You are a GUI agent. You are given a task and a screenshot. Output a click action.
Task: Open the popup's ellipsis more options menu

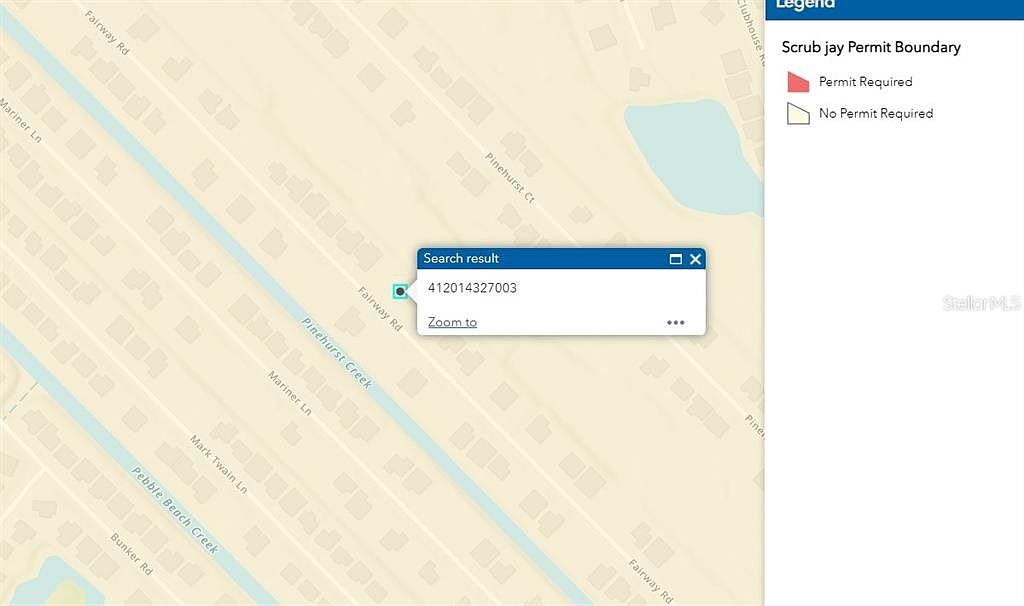click(x=676, y=322)
